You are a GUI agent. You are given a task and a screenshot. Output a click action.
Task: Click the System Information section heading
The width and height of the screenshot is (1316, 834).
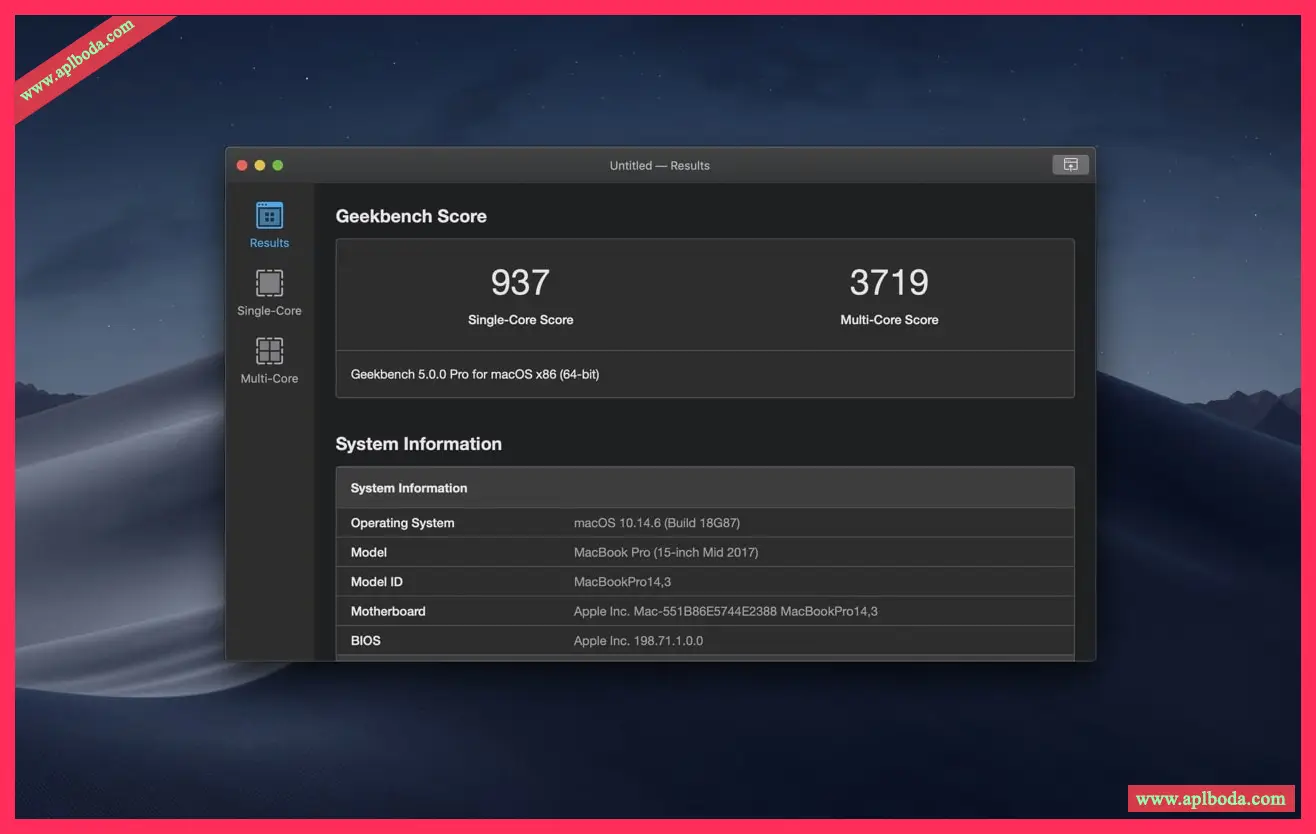(x=419, y=444)
